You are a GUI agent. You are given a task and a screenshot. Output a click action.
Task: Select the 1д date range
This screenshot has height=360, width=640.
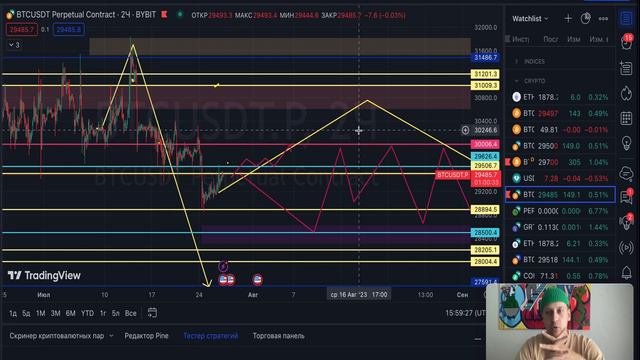point(13,313)
